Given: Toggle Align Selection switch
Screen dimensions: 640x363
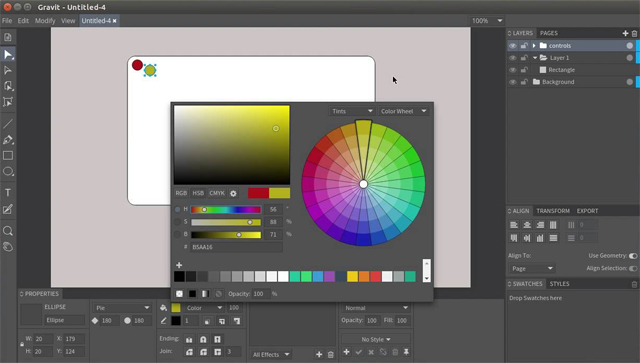Looking at the screenshot, I should (x=633, y=268).
